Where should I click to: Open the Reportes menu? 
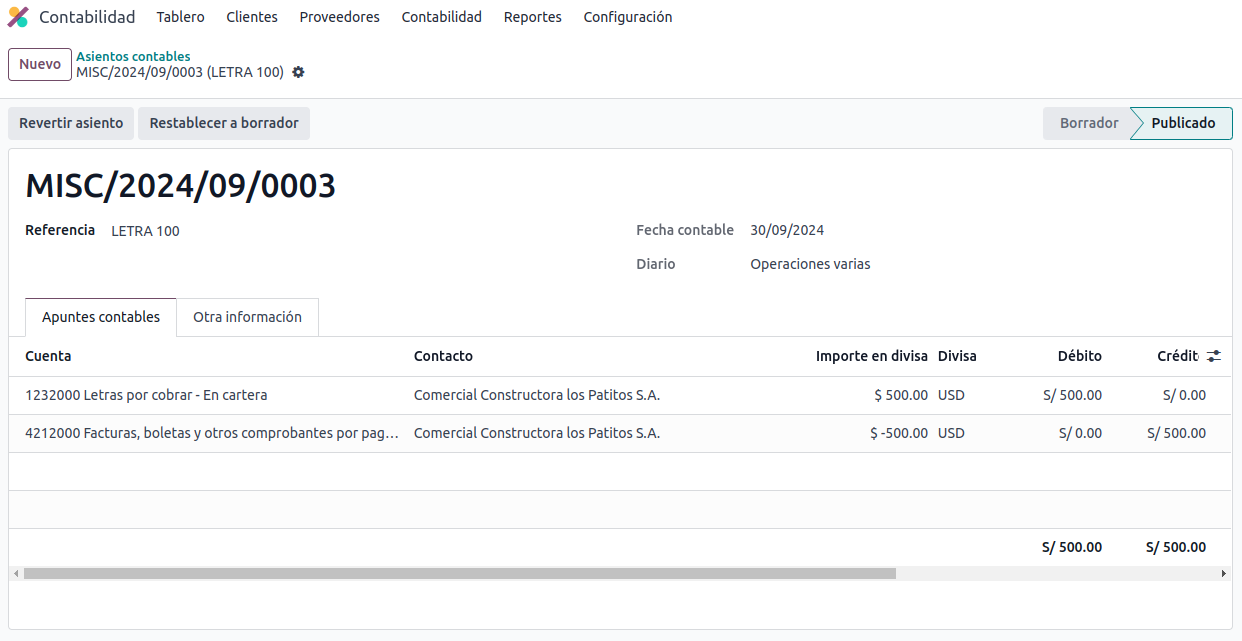(533, 17)
